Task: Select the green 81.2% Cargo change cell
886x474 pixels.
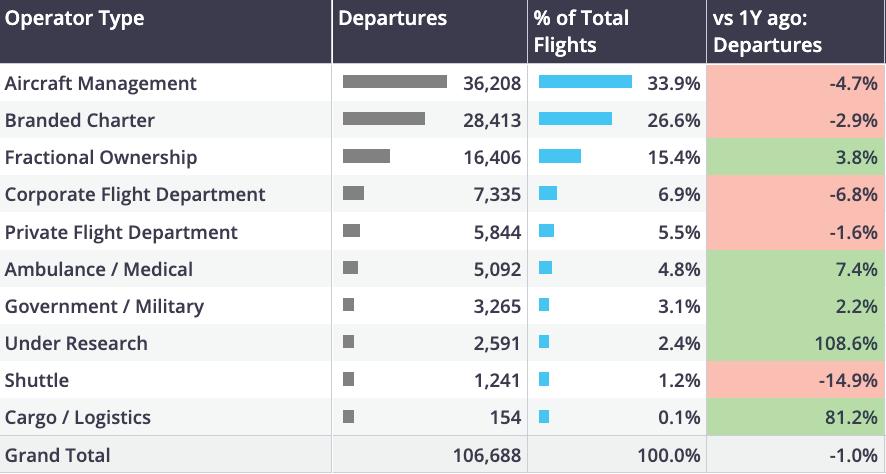Action: click(795, 417)
